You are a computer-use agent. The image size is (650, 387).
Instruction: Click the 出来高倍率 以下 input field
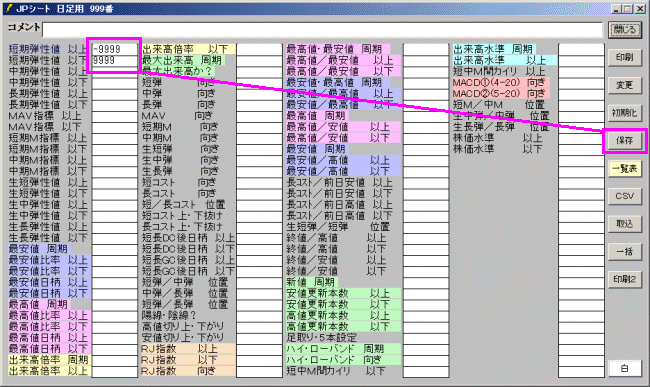260,49
